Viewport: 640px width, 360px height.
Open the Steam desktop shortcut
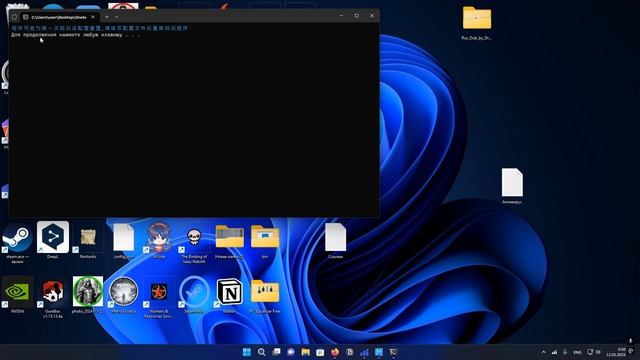click(17, 243)
